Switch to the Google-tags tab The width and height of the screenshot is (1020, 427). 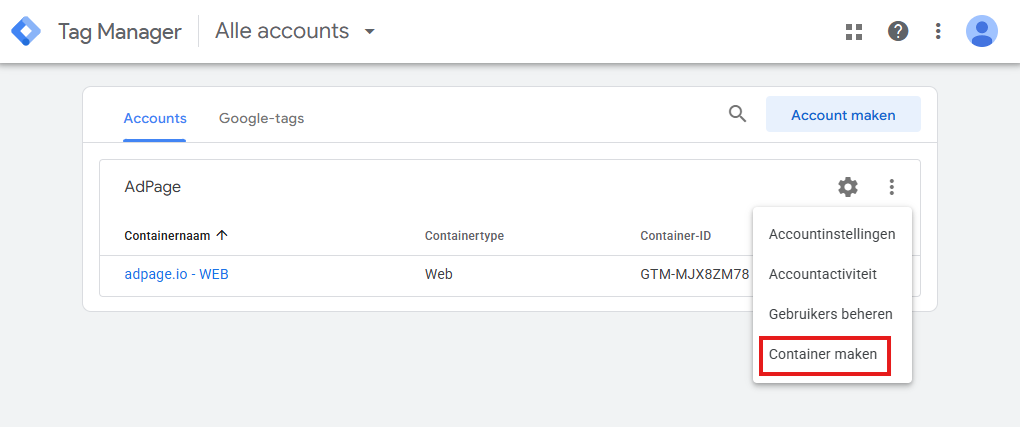tap(261, 118)
